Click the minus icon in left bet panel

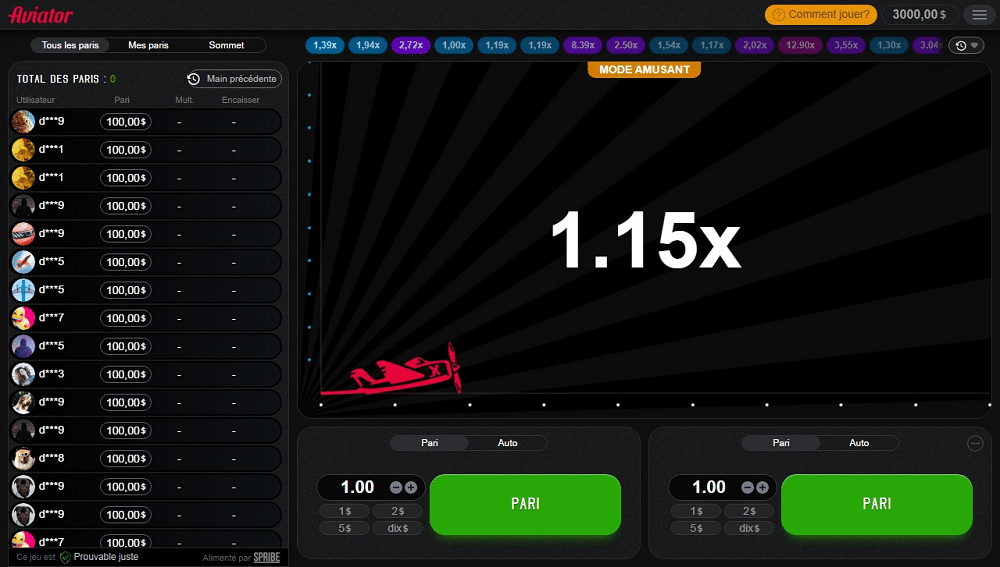(x=397, y=487)
